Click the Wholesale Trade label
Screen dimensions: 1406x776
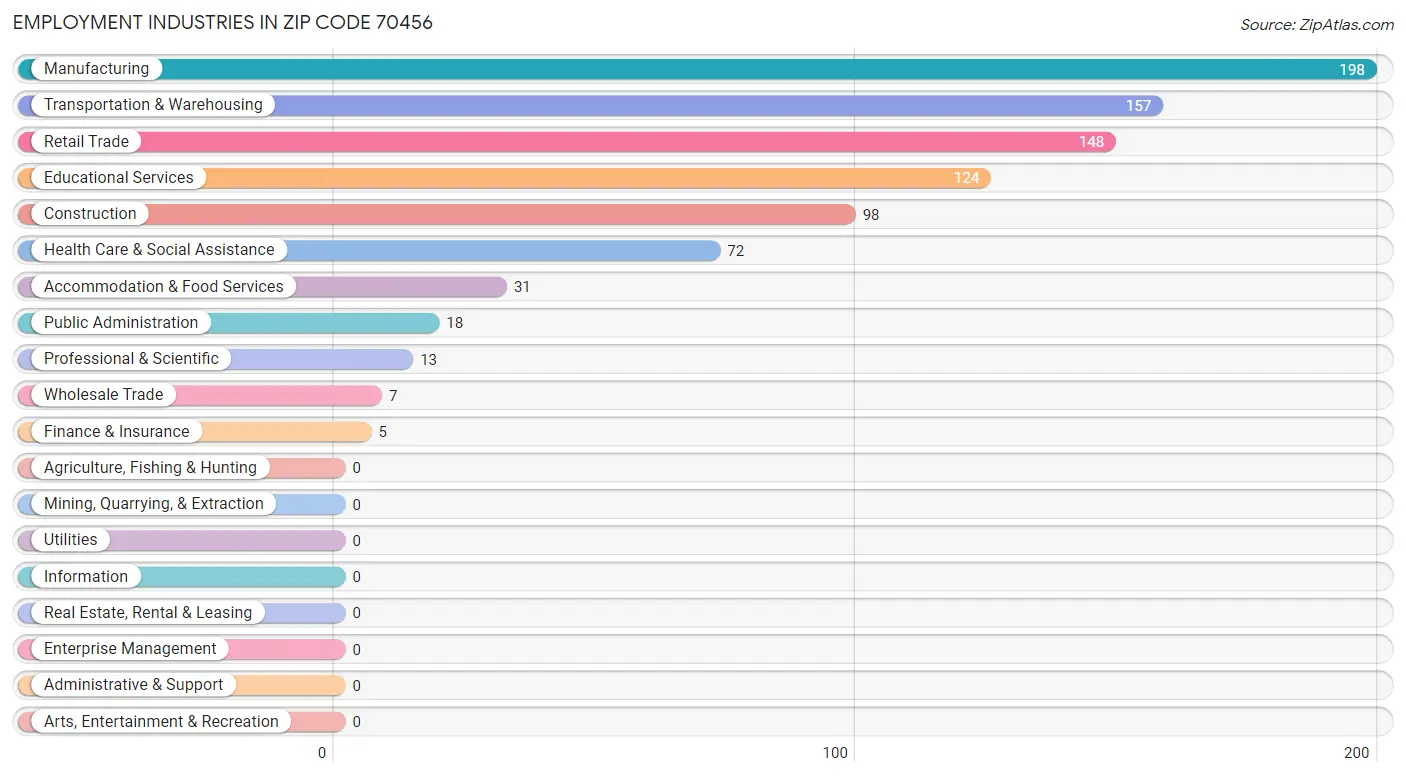click(103, 395)
